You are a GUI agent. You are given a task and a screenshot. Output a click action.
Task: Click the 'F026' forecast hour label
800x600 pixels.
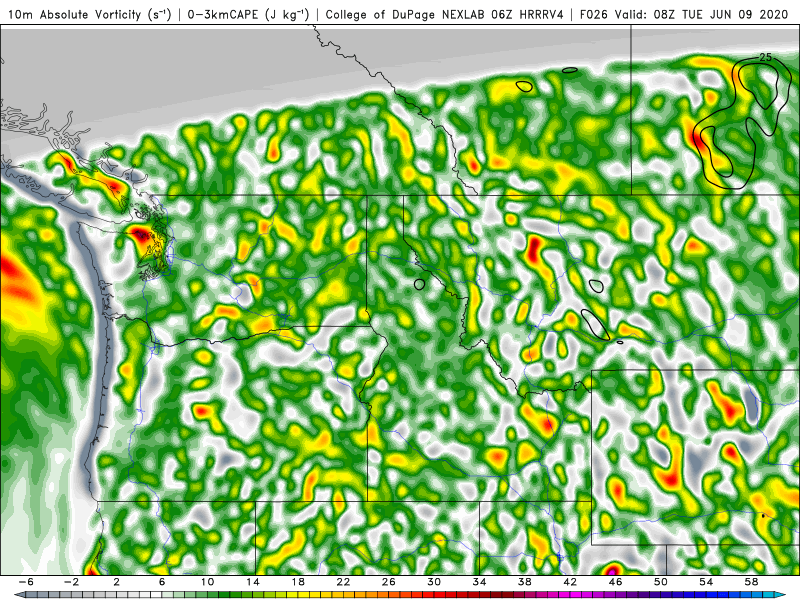coord(594,14)
